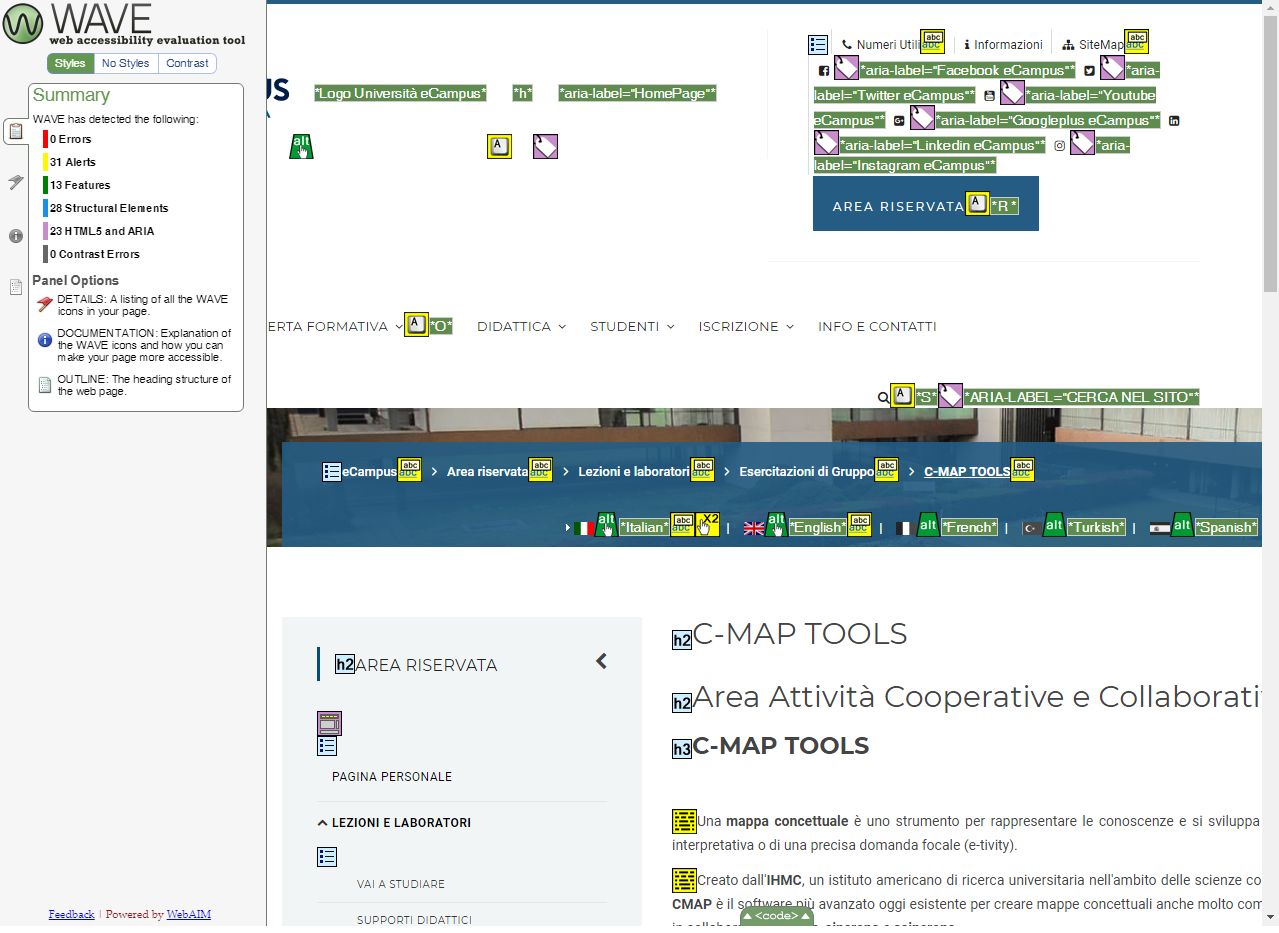The image size is (1279, 933).
Task: Visit the WebAIM link
Action: 188,914
